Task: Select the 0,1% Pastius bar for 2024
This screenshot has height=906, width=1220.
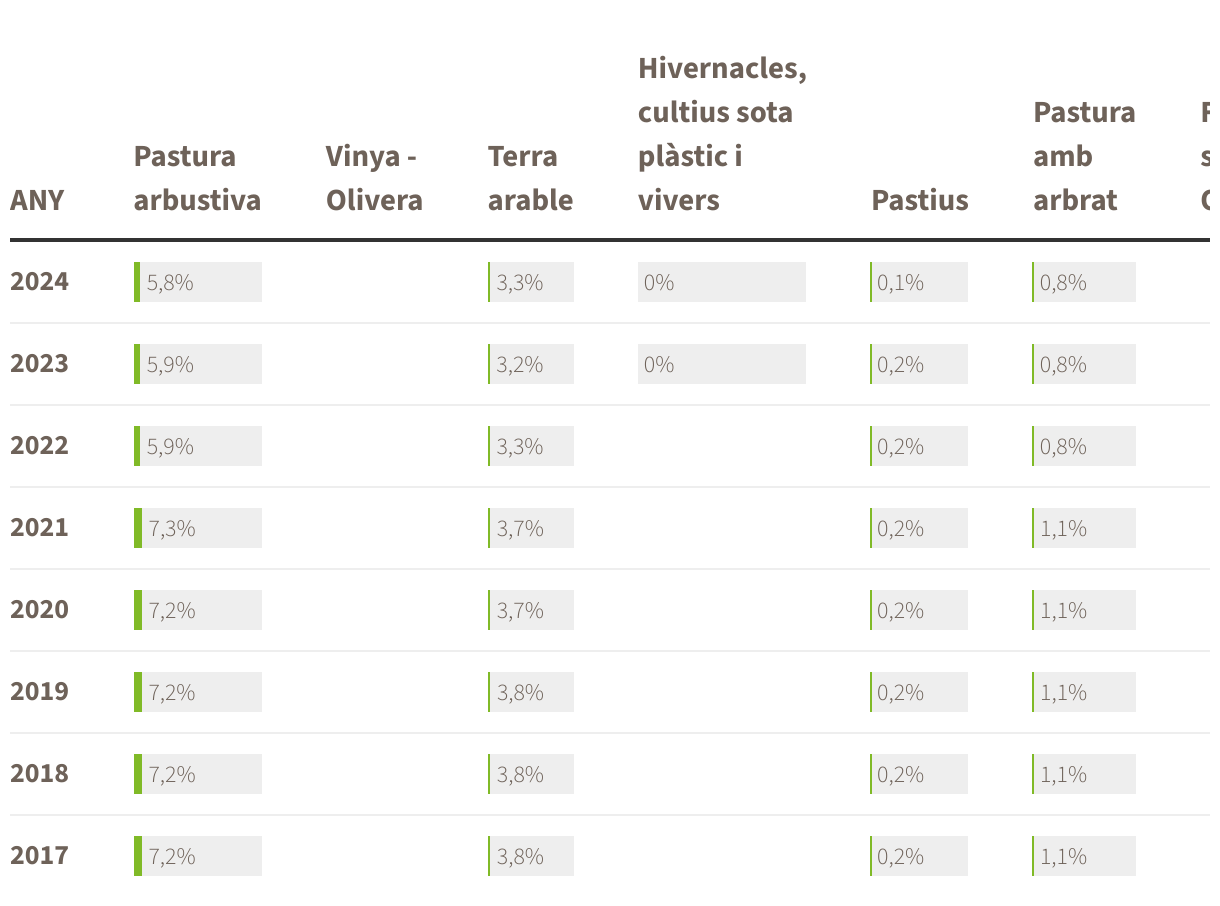Action: (919, 282)
